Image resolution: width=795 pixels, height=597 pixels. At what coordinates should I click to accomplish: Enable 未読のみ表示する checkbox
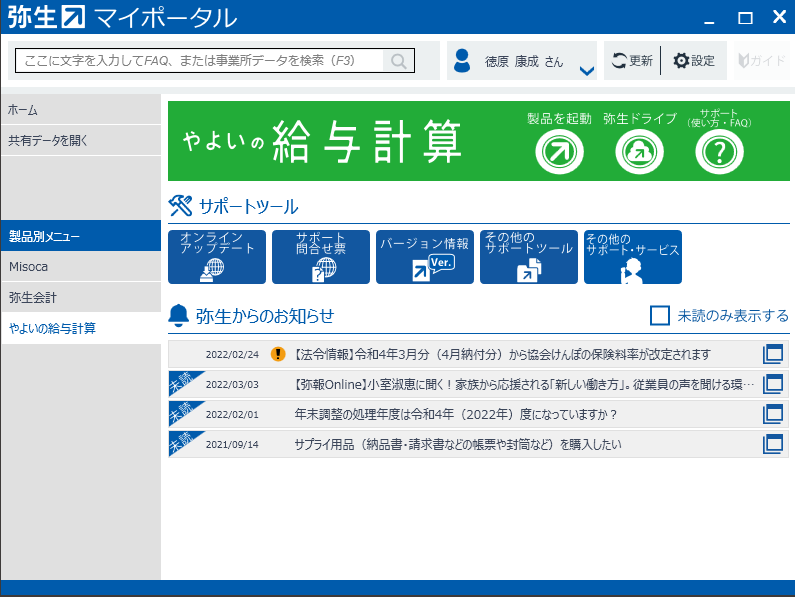click(x=660, y=315)
